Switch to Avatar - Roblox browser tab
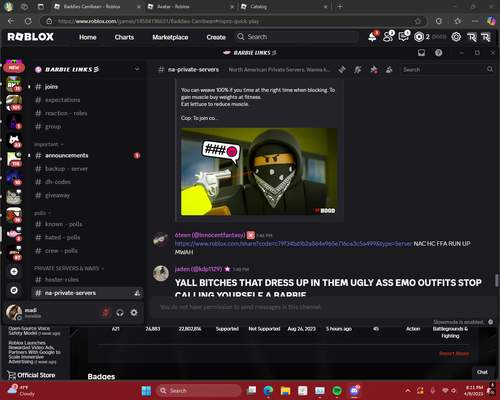This screenshot has height=400, width=500. (191, 7)
